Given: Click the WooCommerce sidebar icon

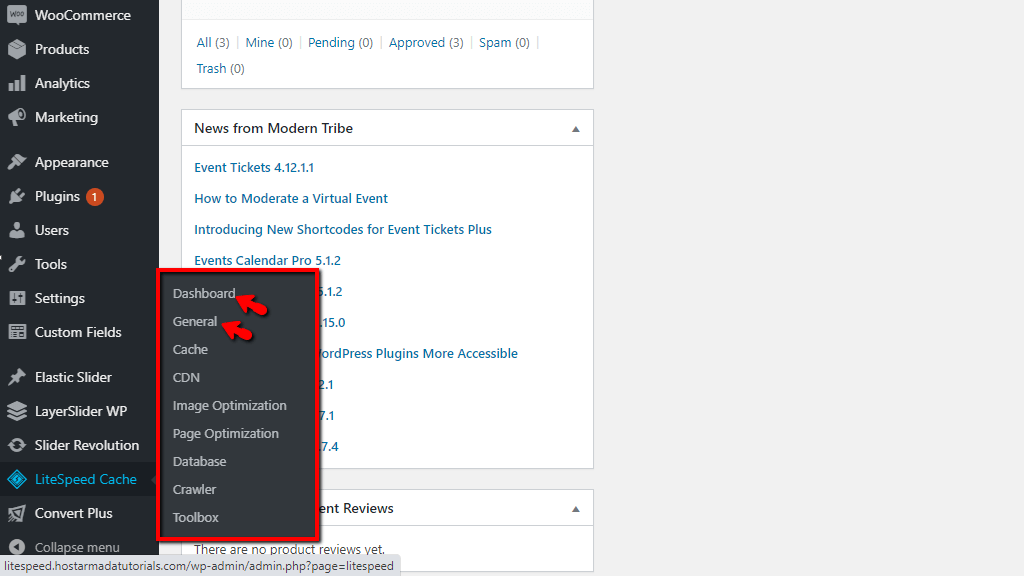Looking at the screenshot, I should [x=17, y=15].
